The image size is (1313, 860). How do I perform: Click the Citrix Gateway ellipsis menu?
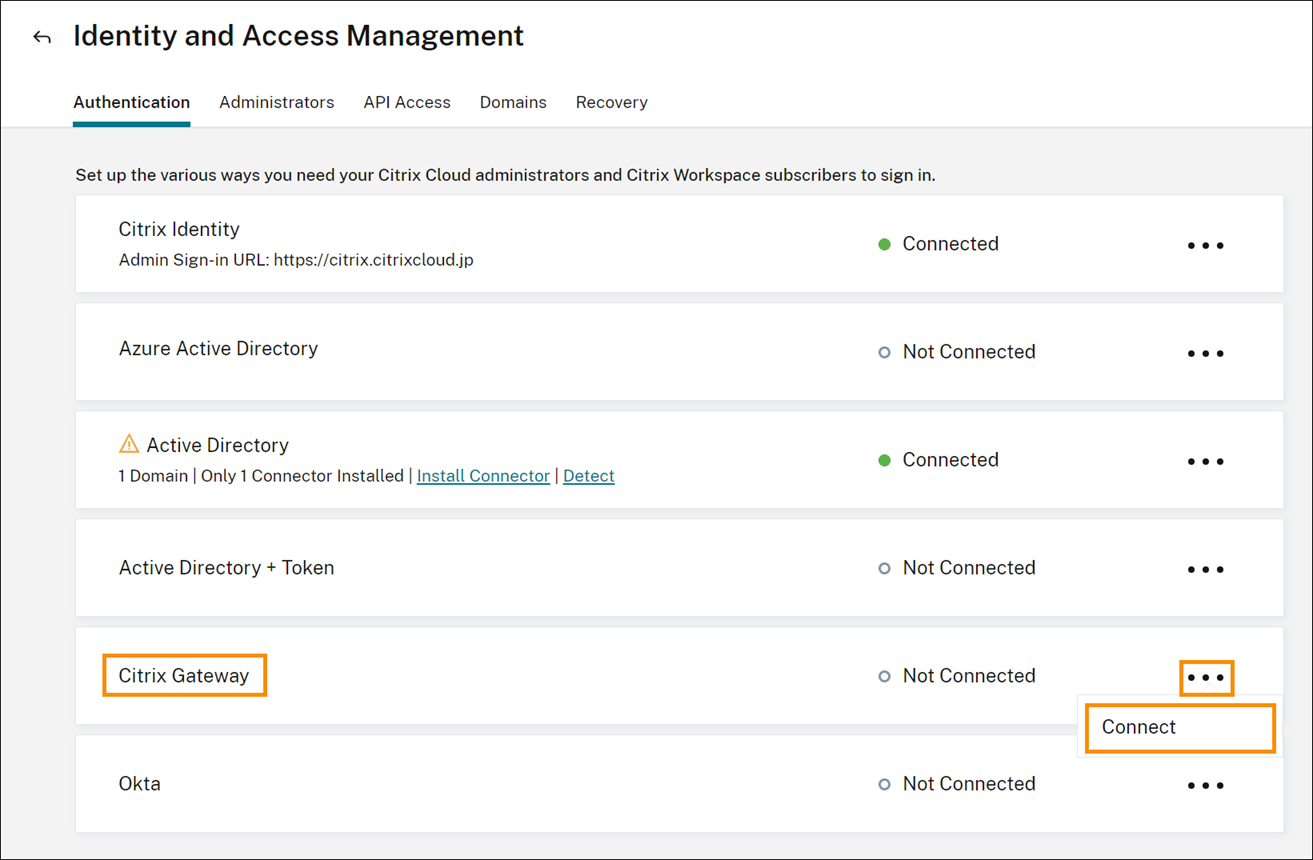tap(1205, 677)
